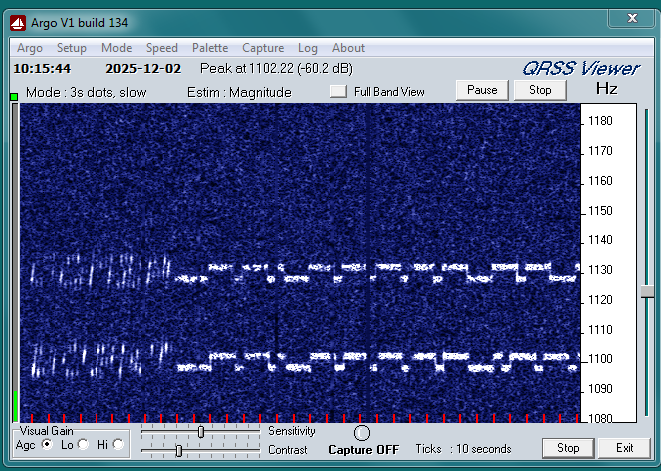Click the Hz unit label

(607, 89)
